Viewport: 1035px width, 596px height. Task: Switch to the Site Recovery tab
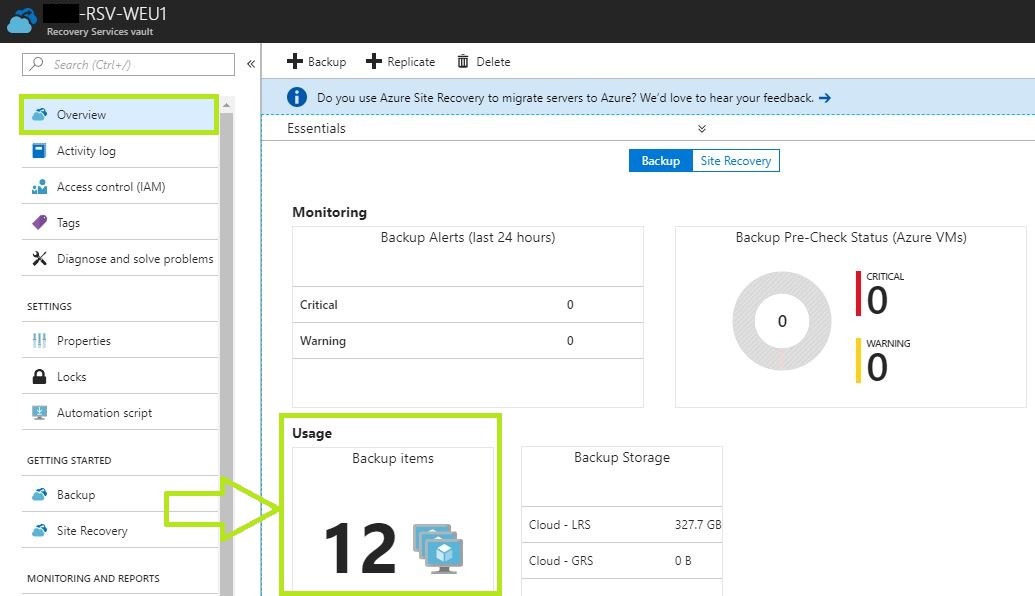[735, 160]
